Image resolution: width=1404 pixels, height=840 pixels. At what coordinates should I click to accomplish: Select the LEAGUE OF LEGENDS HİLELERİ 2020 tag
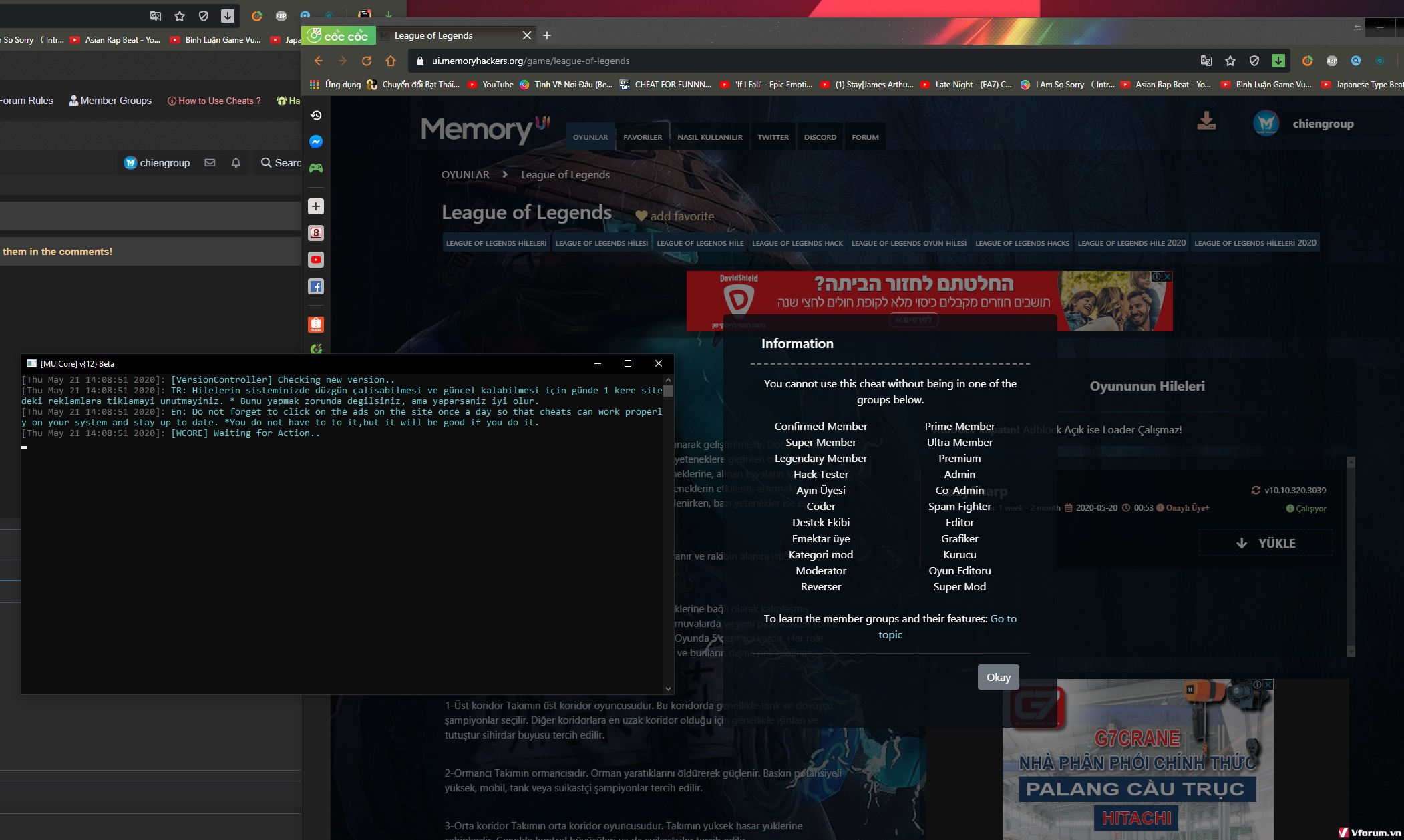pyautogui.click(x=1255, y=243)
